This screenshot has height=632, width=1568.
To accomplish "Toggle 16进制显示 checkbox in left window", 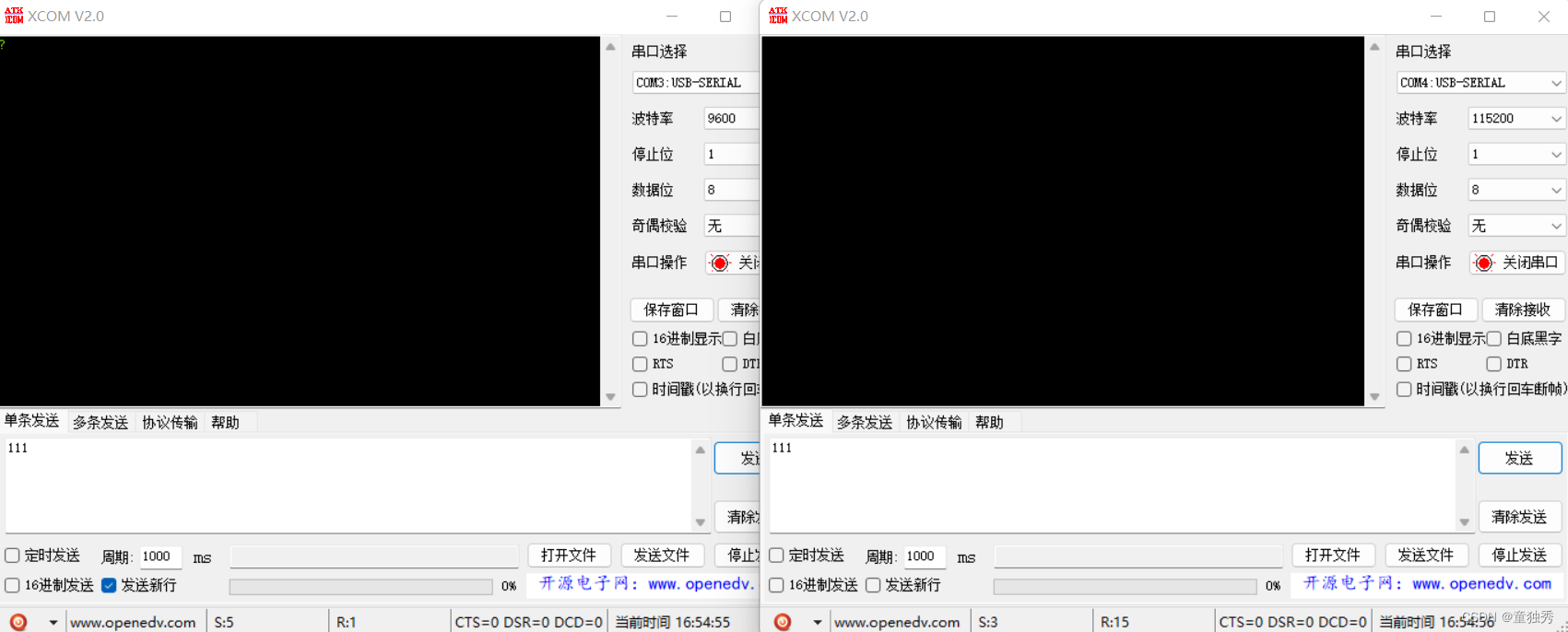I will coord(640,339).
